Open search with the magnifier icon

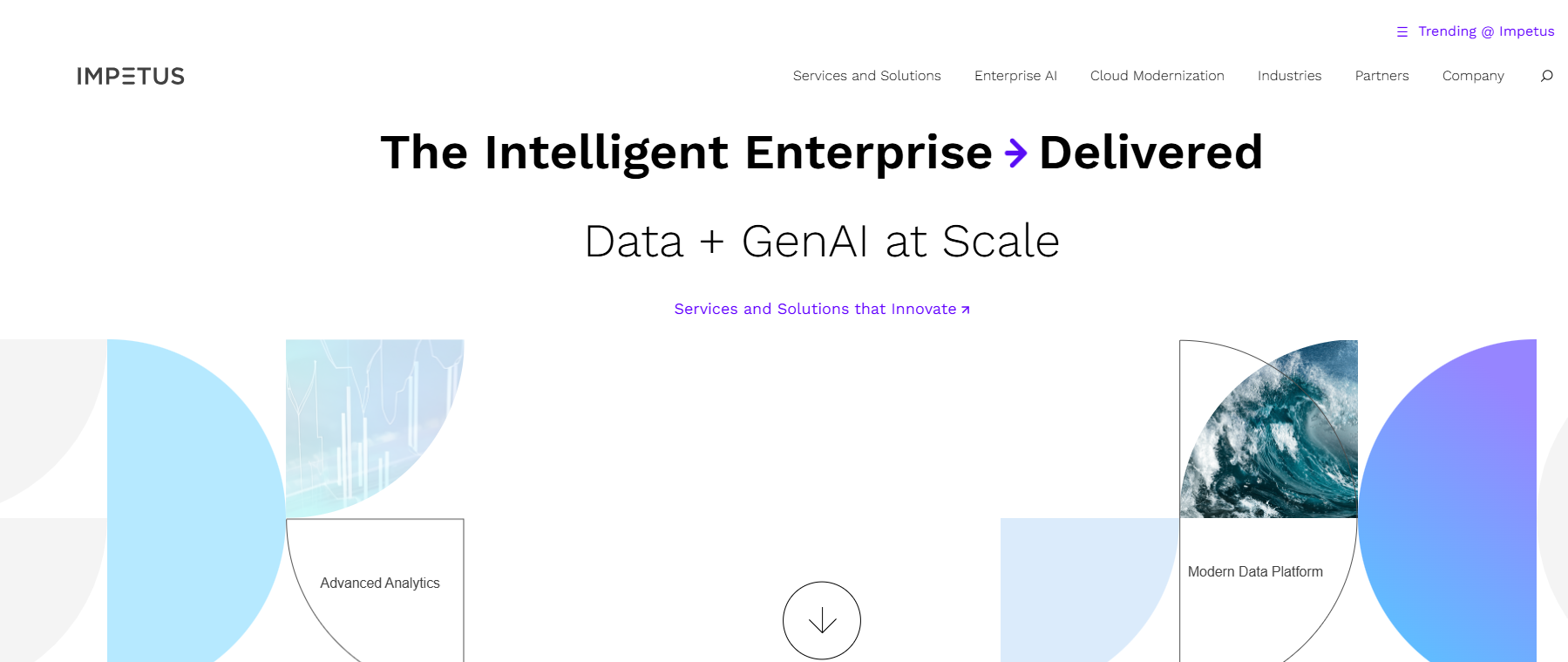click(1546, 76)
